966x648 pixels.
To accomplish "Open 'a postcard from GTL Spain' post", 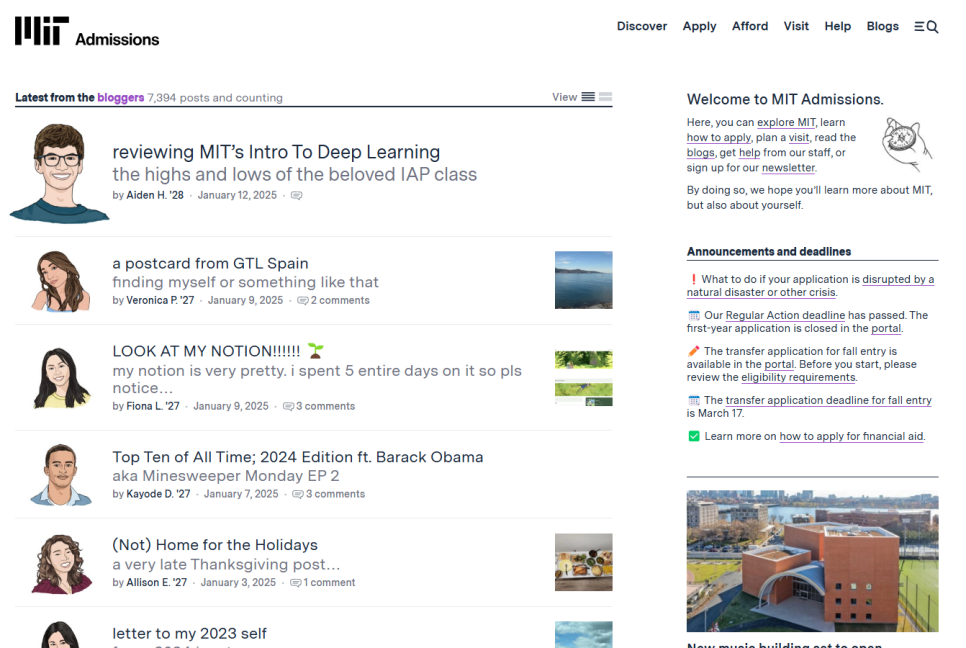I will (x=210, y=263).
